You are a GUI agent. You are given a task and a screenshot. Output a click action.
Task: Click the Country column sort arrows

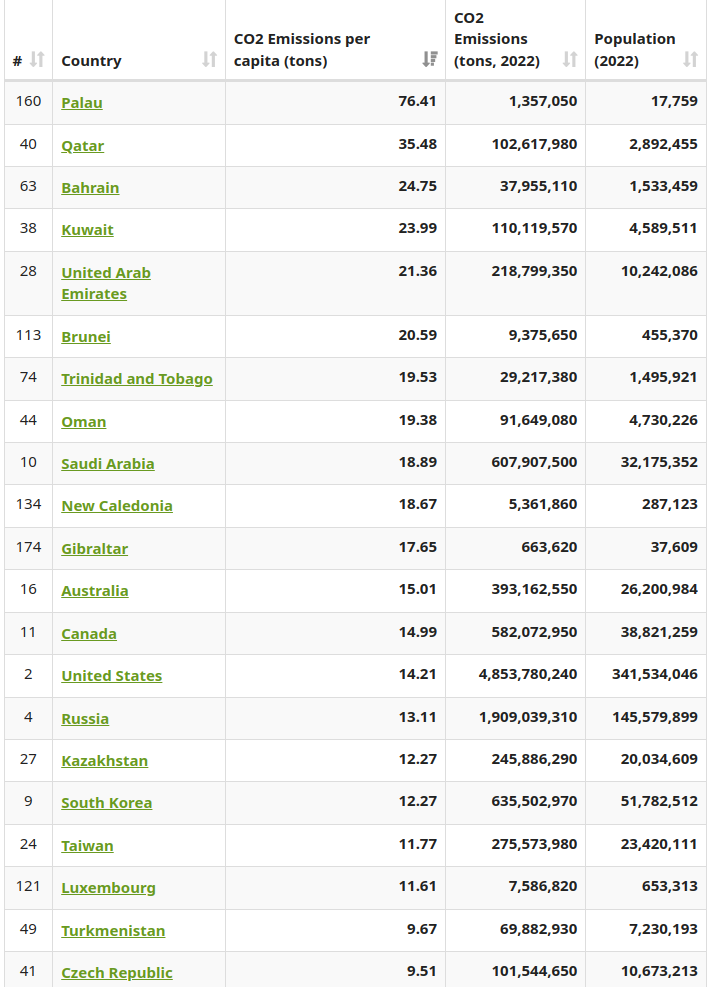[210, 60]
